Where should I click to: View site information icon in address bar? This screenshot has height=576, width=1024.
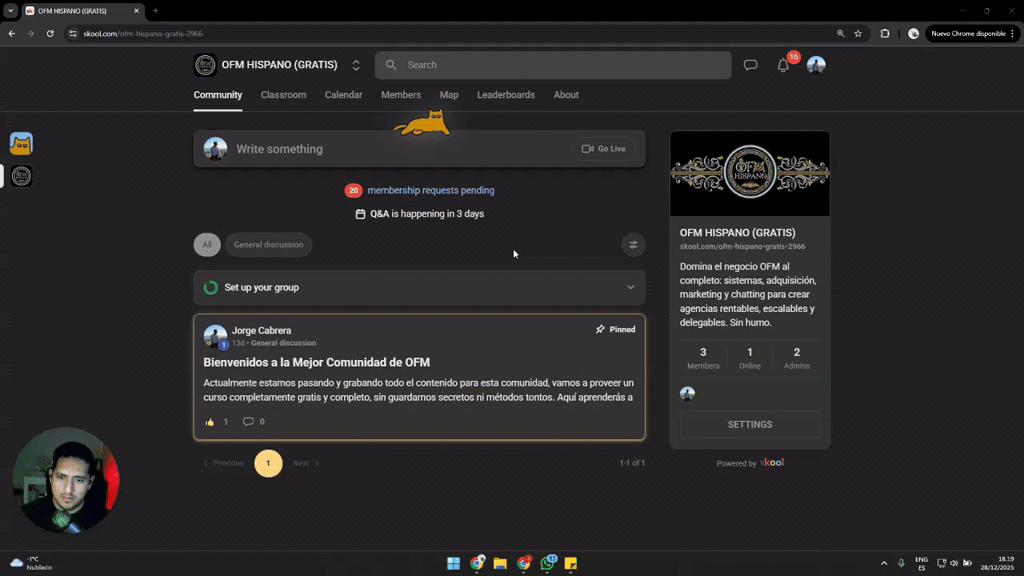point(72,33)
